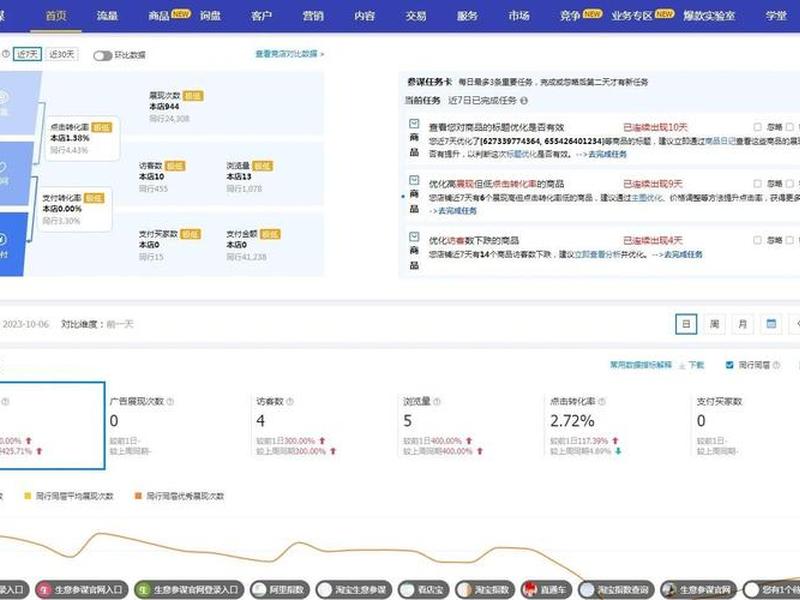
Task: Toggle 同行同层优秀展现次数 orange legend swatch
Action: point(138,495)
